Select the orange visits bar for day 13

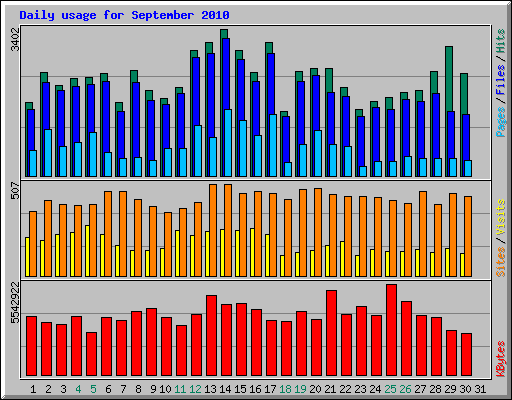coord(213,230)
